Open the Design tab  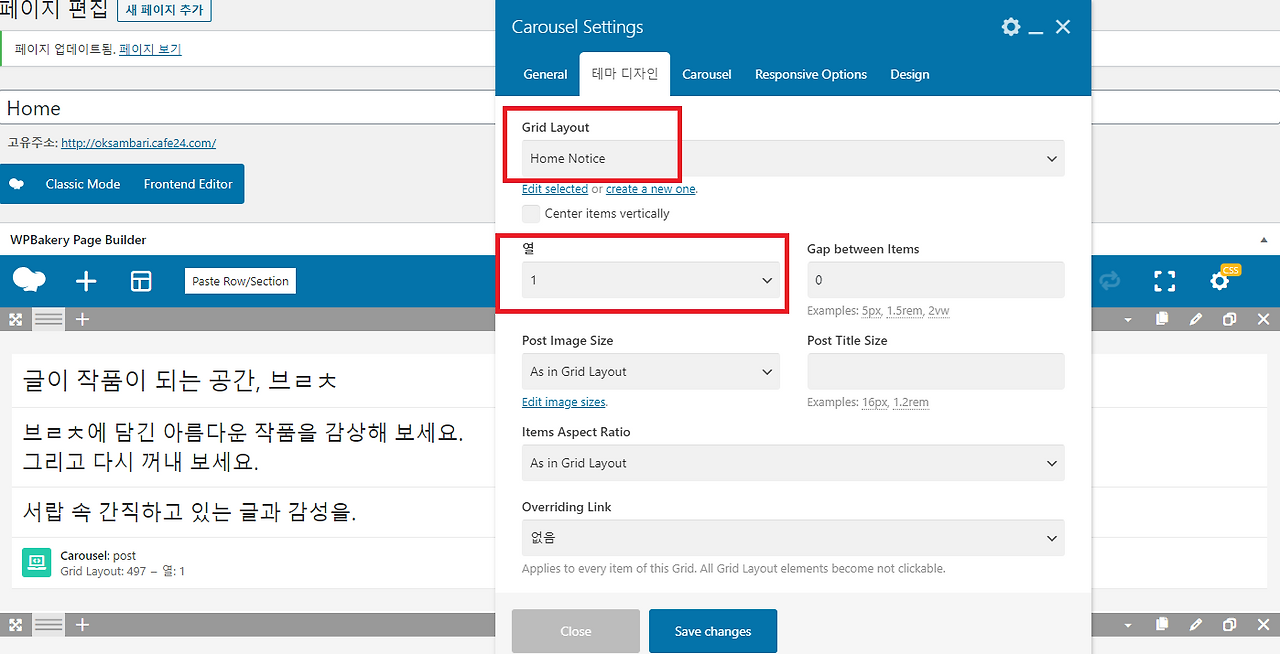[909, 74]
